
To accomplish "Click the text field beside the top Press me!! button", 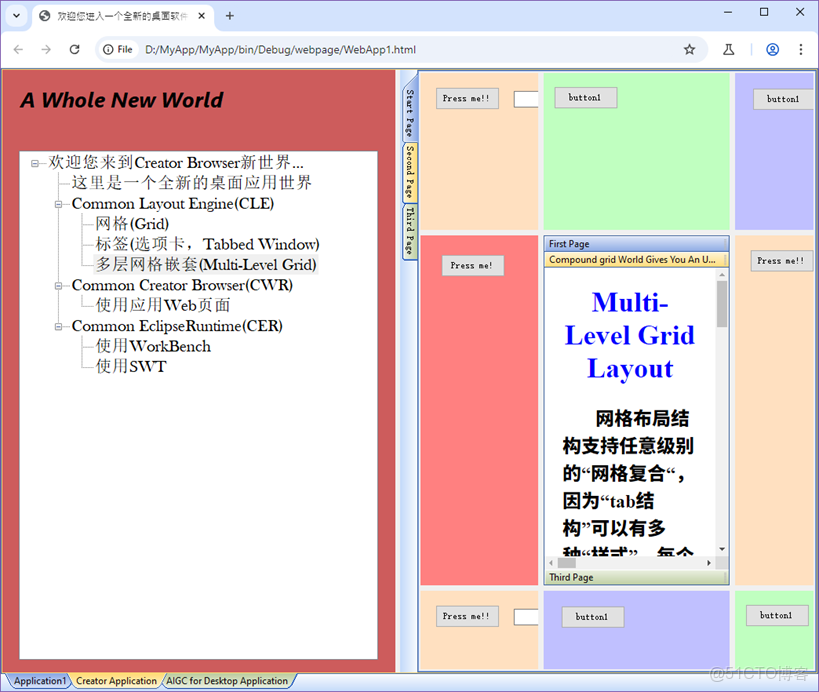I will [x=525, y=98].
